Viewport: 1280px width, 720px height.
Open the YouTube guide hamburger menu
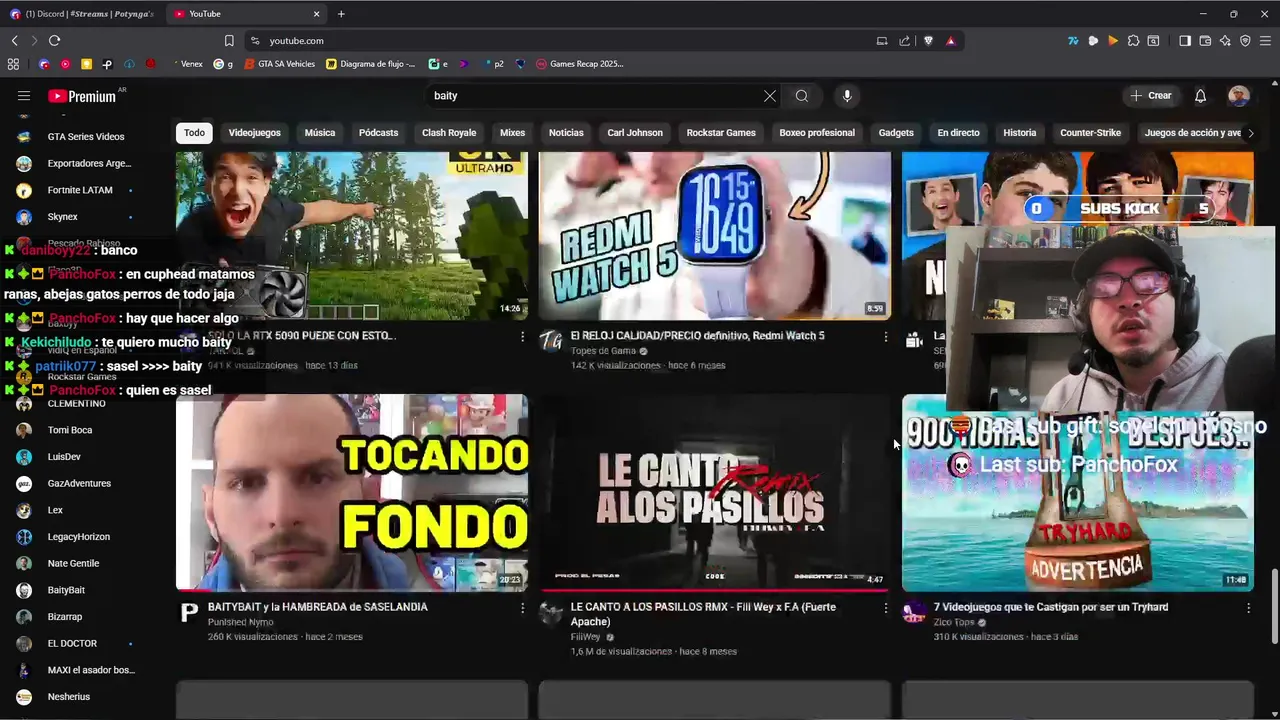(x=24, y=96)
